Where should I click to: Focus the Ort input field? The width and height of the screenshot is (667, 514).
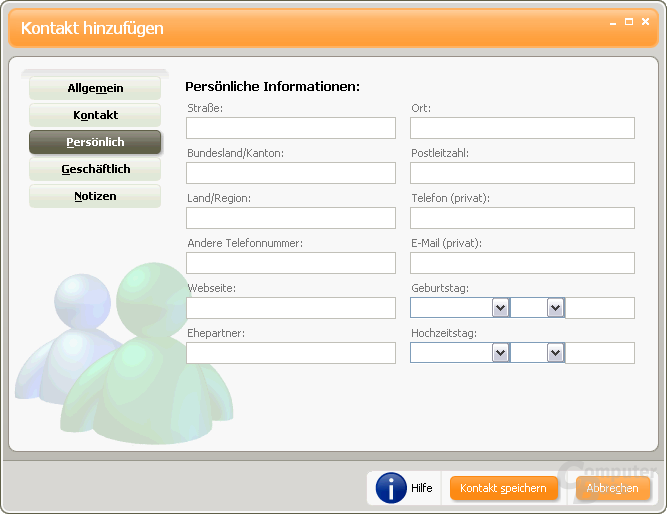coord(522,128)
